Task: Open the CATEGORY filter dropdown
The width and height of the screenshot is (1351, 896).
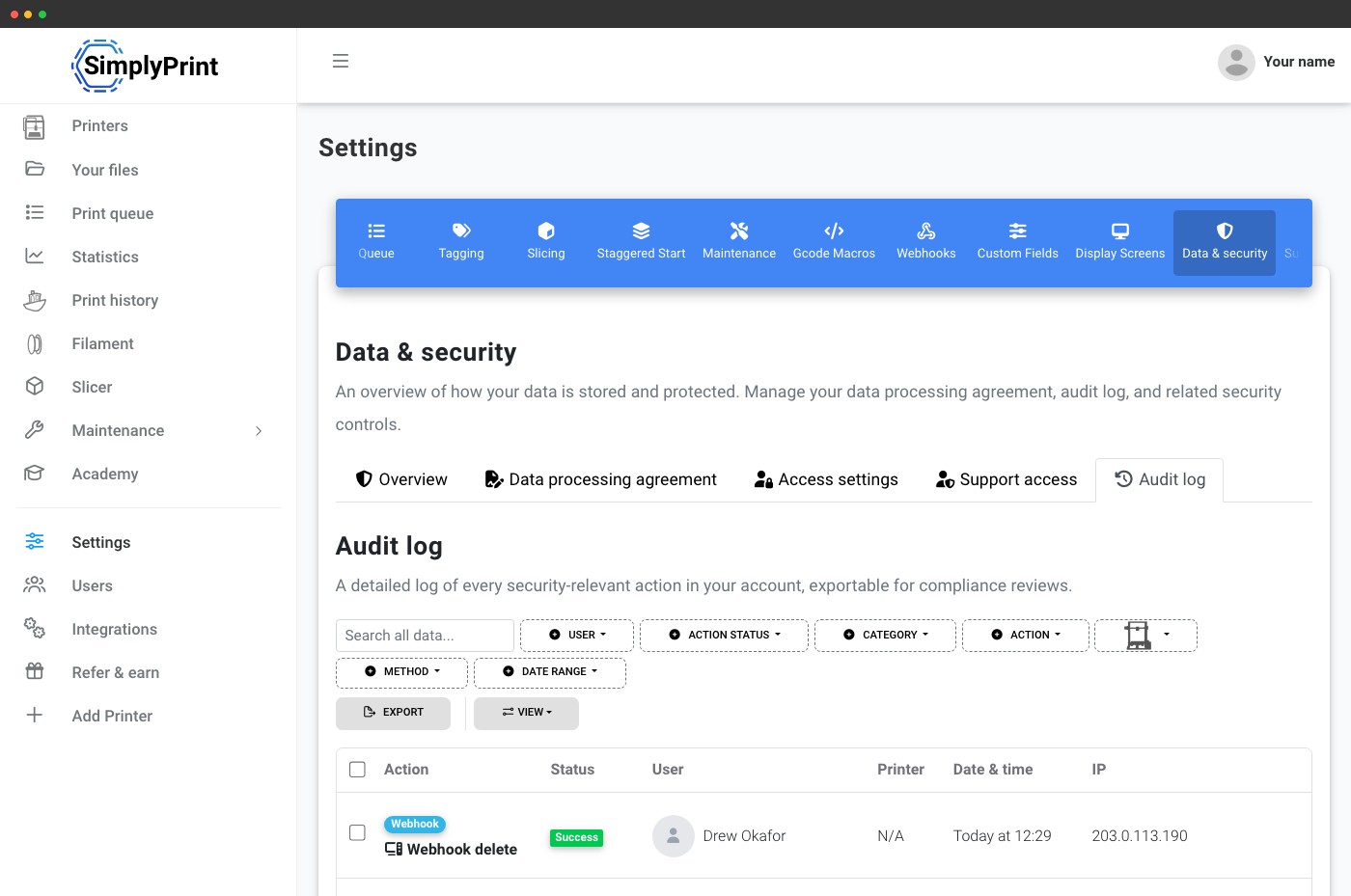Action: 886,636
